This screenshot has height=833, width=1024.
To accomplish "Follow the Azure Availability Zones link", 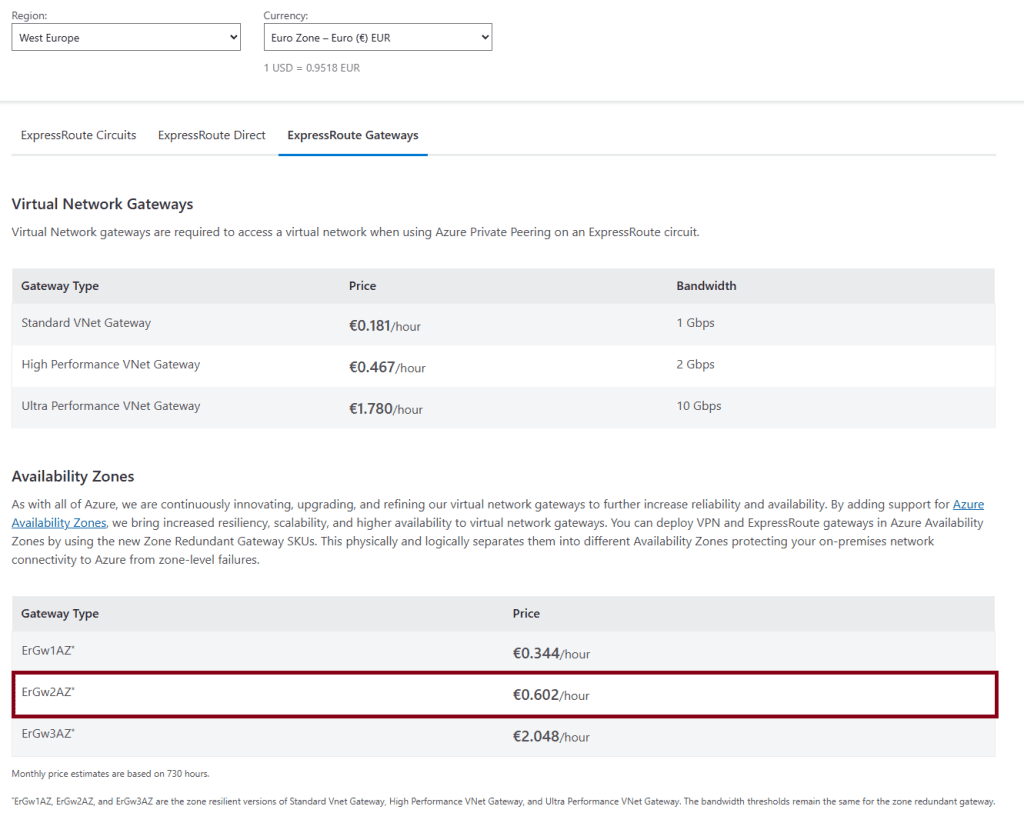I will pos(967,505).
